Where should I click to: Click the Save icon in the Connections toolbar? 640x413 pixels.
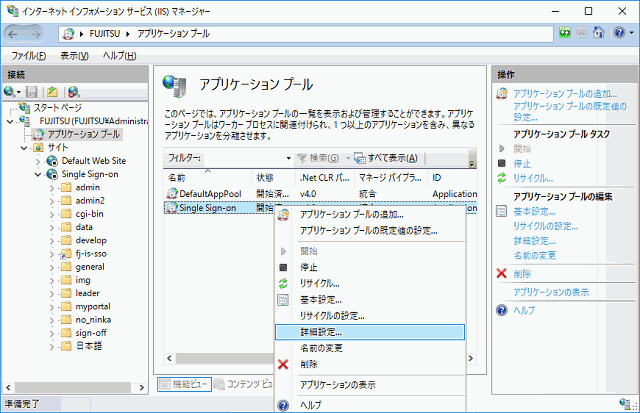tap(32, 92)
